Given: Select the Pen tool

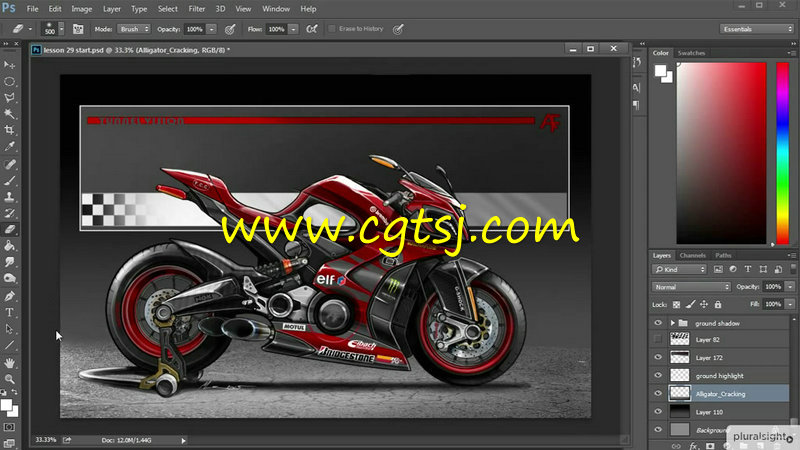Looking at the screenshot, I should [9, 296].
